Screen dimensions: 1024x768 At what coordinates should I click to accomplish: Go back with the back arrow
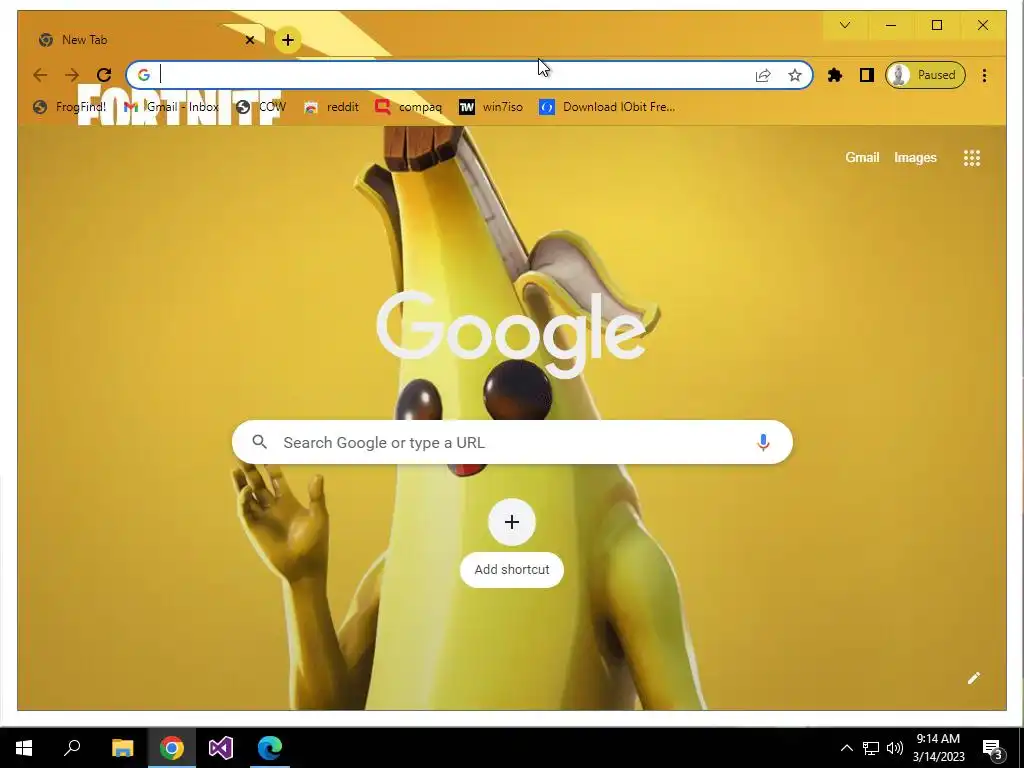pyautogui.click(x=40, y=75)
